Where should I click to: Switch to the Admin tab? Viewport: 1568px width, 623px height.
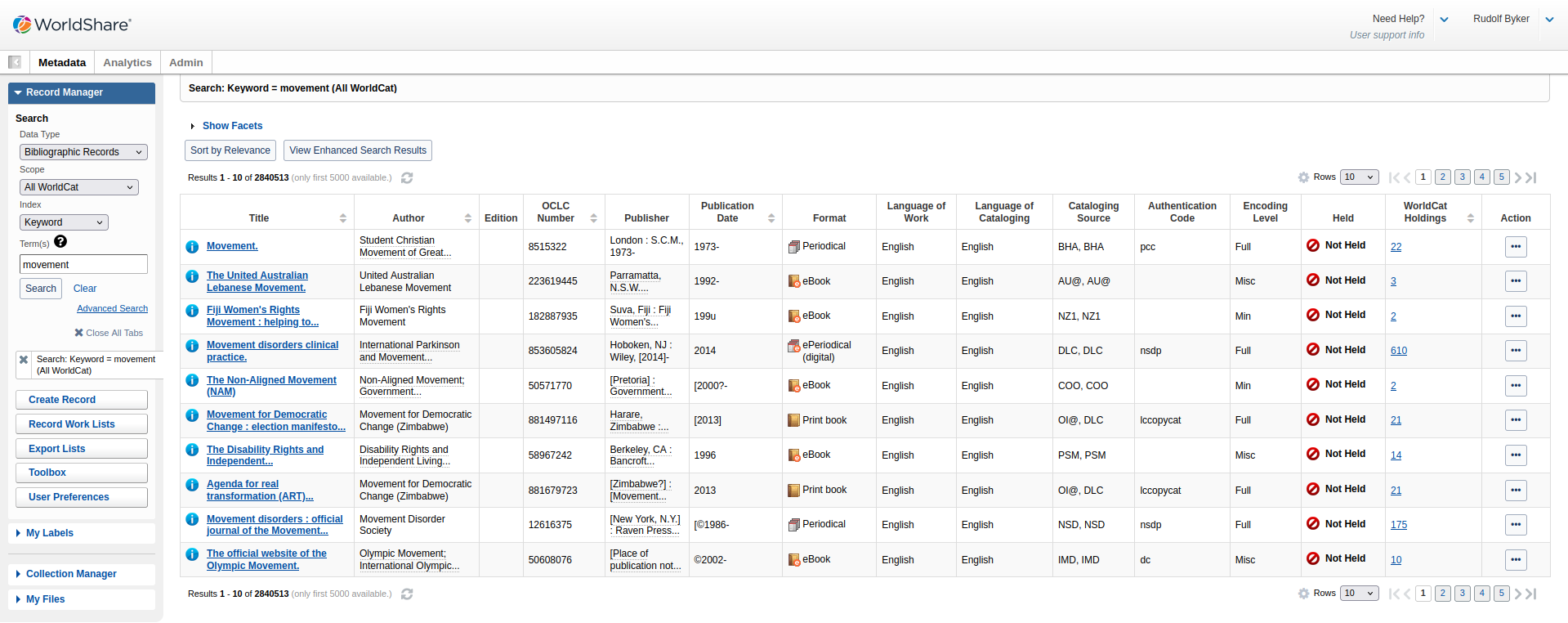186,62
